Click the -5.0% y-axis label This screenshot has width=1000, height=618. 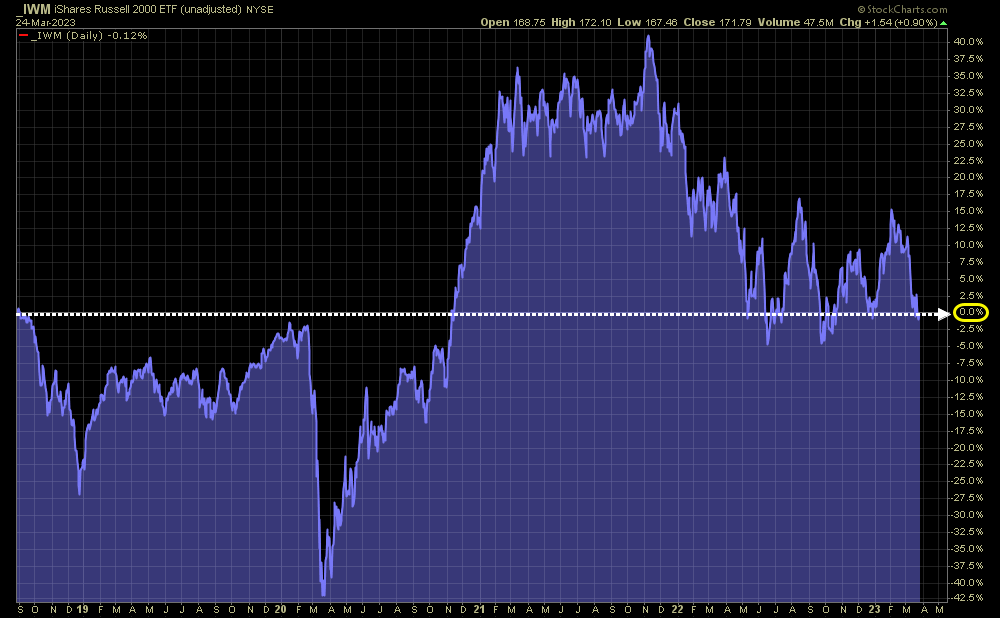(969, 346)
